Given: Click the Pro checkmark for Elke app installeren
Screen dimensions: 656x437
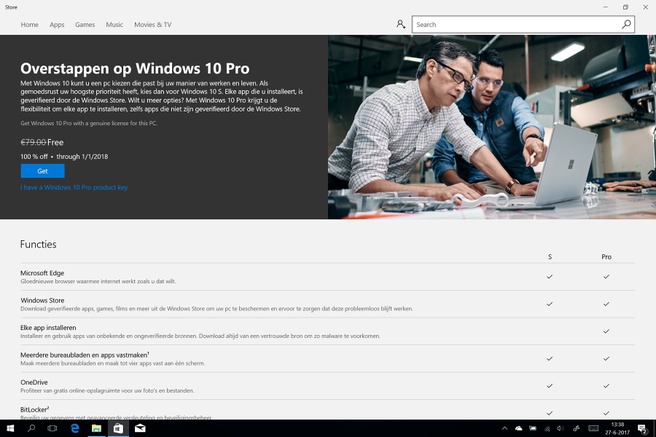Looking at the screenshot, I should 606,331.
